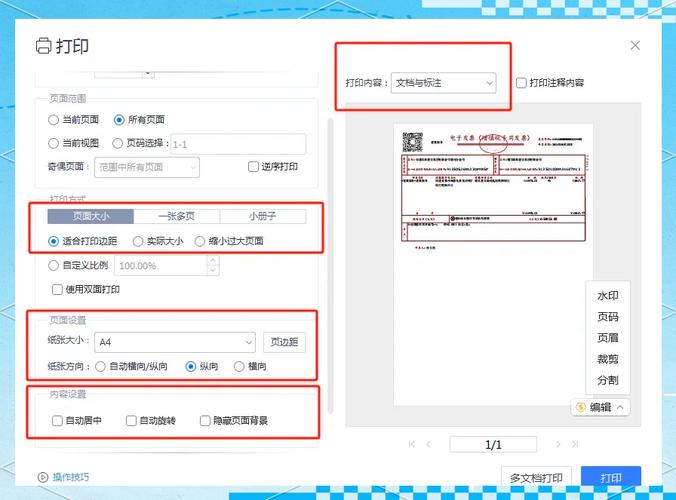
Task: Enable 自动旋转 checkbox
Action: 131,420
